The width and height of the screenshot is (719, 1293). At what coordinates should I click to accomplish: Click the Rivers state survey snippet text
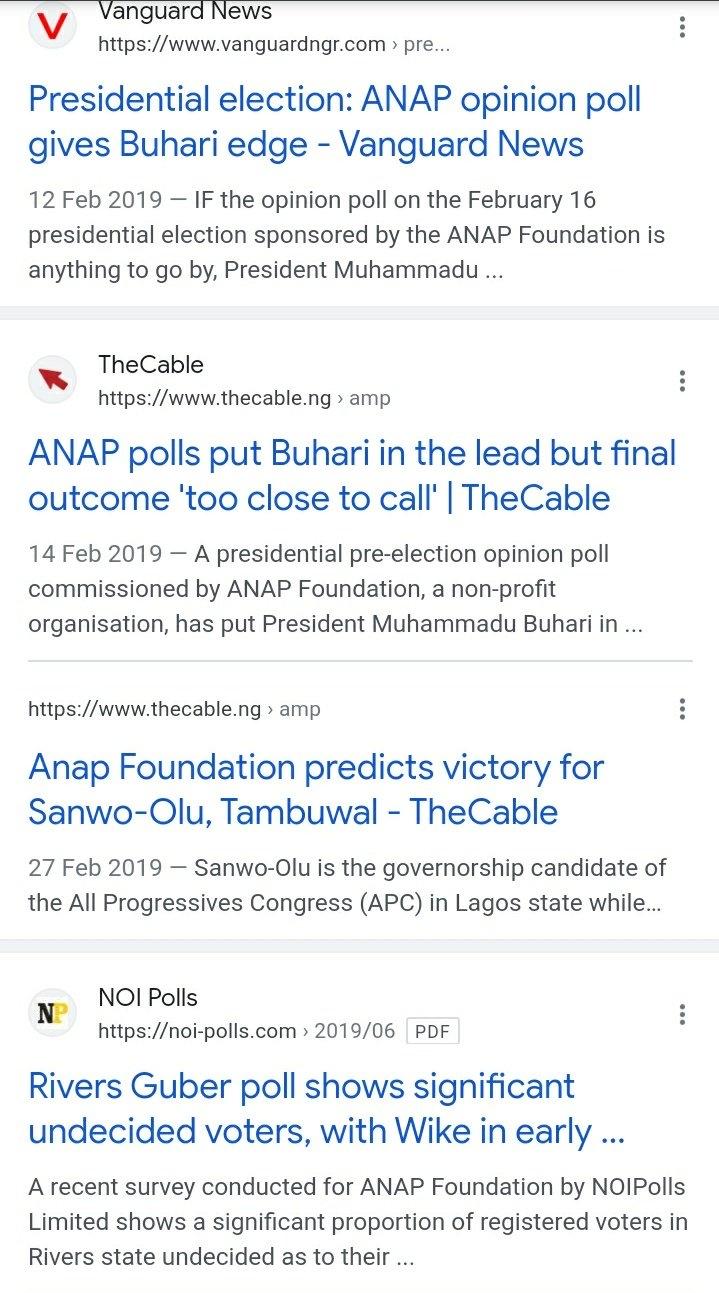coord(356,1222)
